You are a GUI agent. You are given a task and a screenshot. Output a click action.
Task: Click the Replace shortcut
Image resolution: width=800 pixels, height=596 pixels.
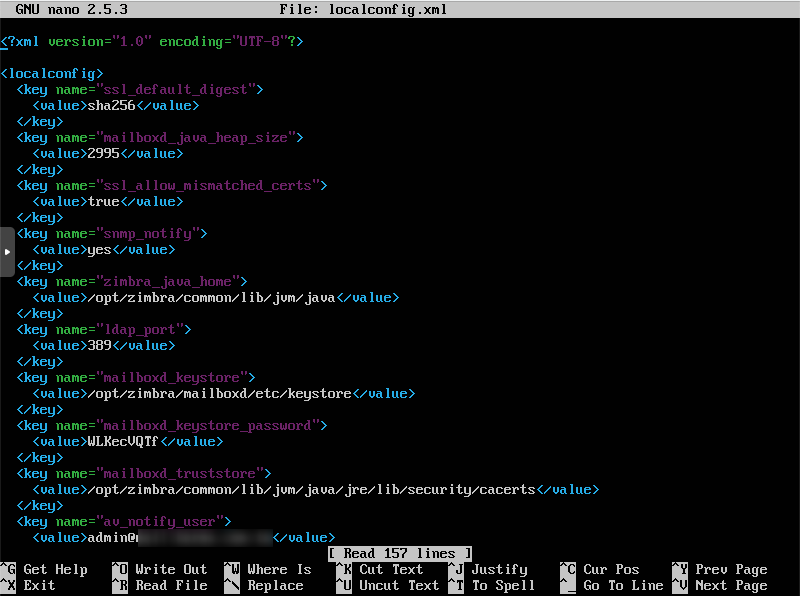click(x=264, y=586)
